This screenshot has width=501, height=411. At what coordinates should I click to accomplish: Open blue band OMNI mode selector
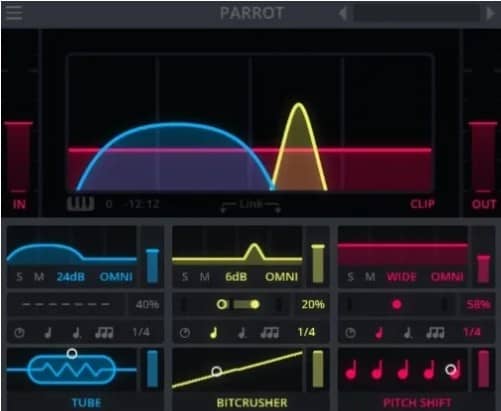(116, 277)
